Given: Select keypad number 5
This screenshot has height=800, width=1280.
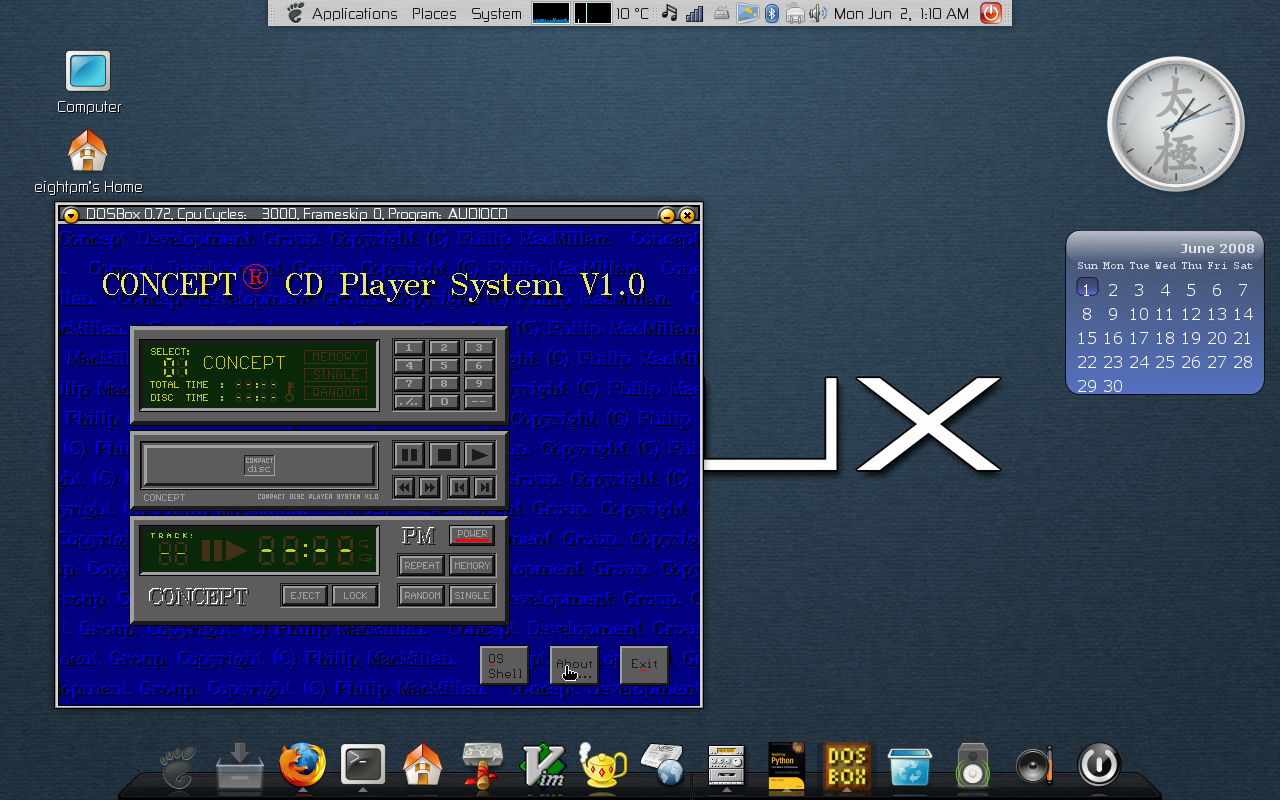Looking at the screenshot, I should click(x=444, y=366).
